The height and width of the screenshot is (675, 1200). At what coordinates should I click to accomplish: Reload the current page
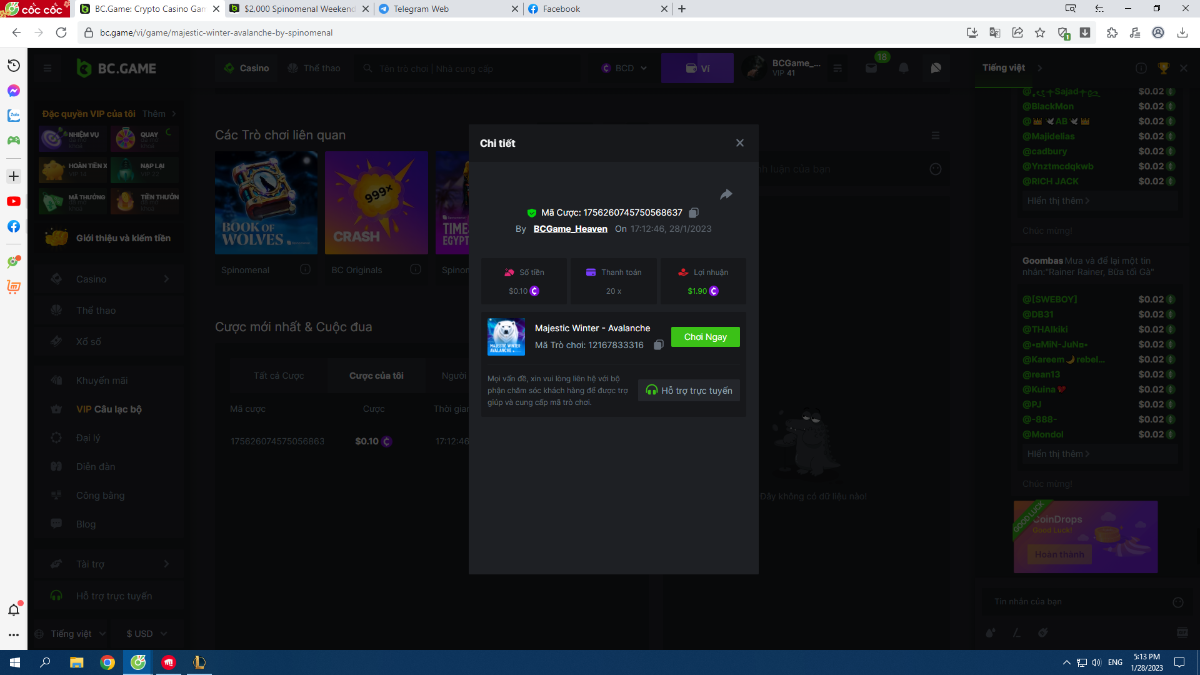[x=60, y=32]
